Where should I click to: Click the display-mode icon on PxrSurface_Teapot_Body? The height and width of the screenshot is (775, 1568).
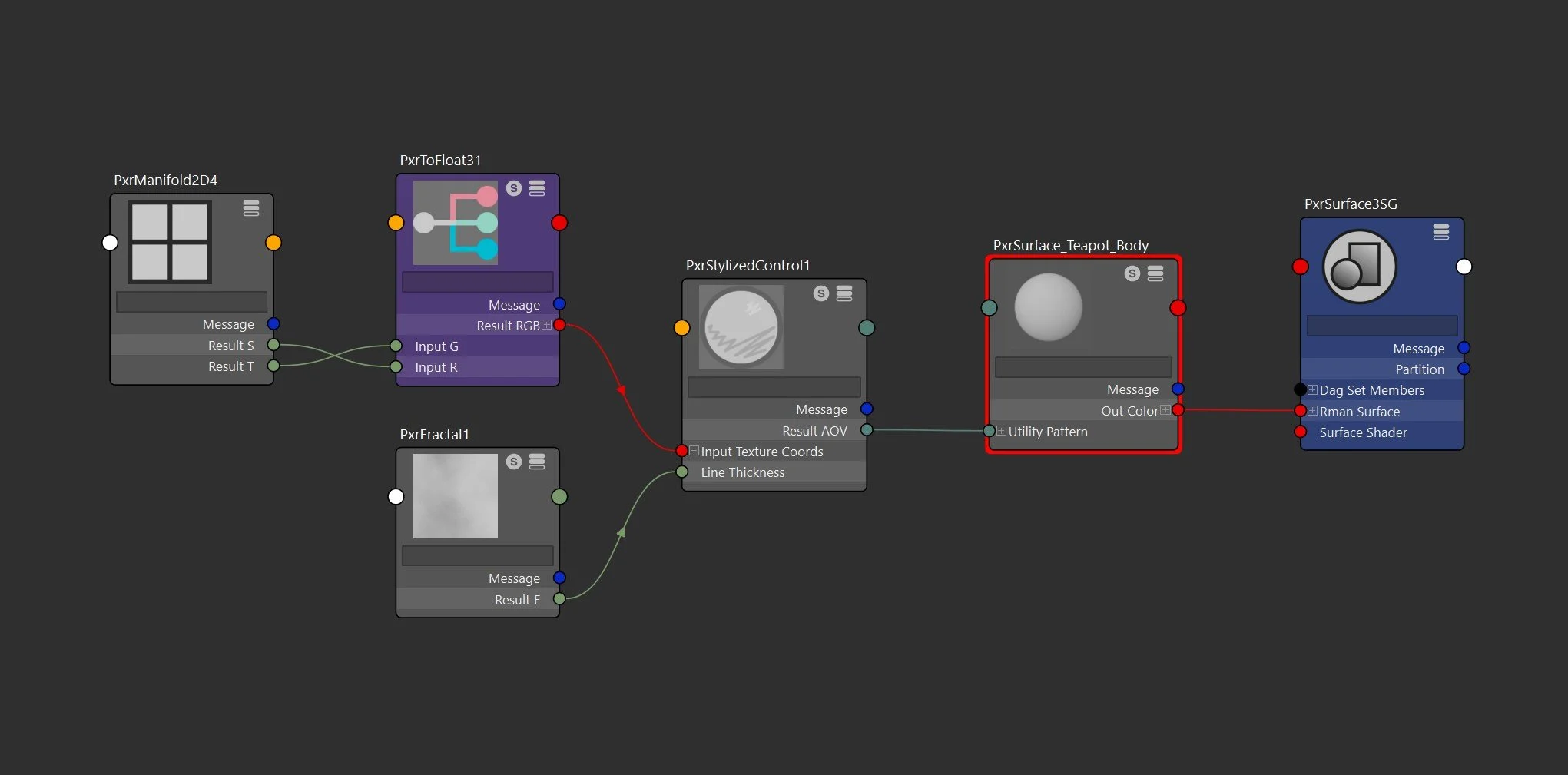pyautogui.click(x=1155, y=273)
